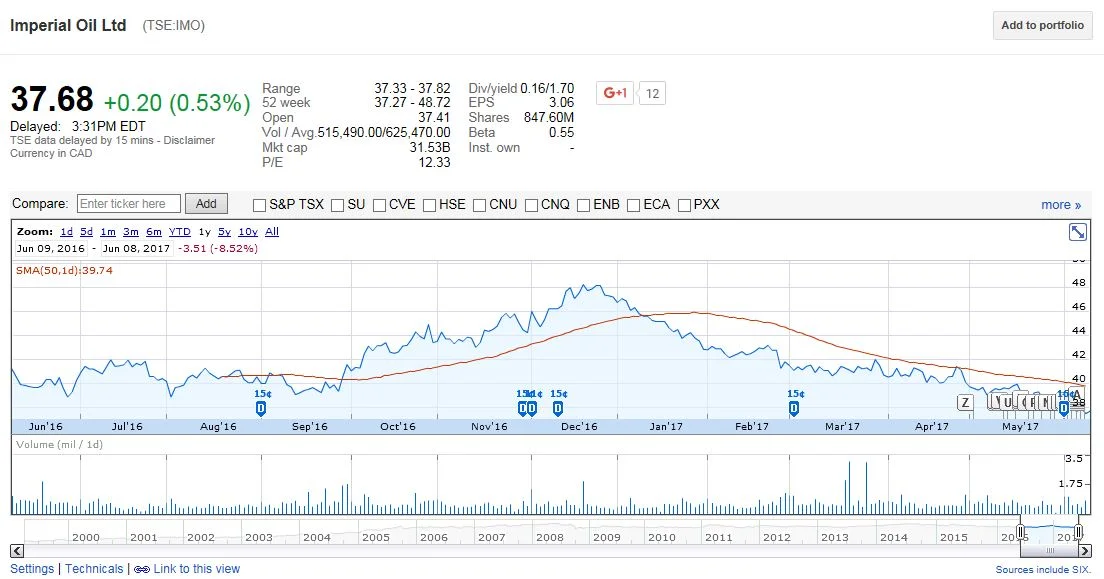Choose 10y chart zoom
This screenshot has width=1104, height=579.
248,232
